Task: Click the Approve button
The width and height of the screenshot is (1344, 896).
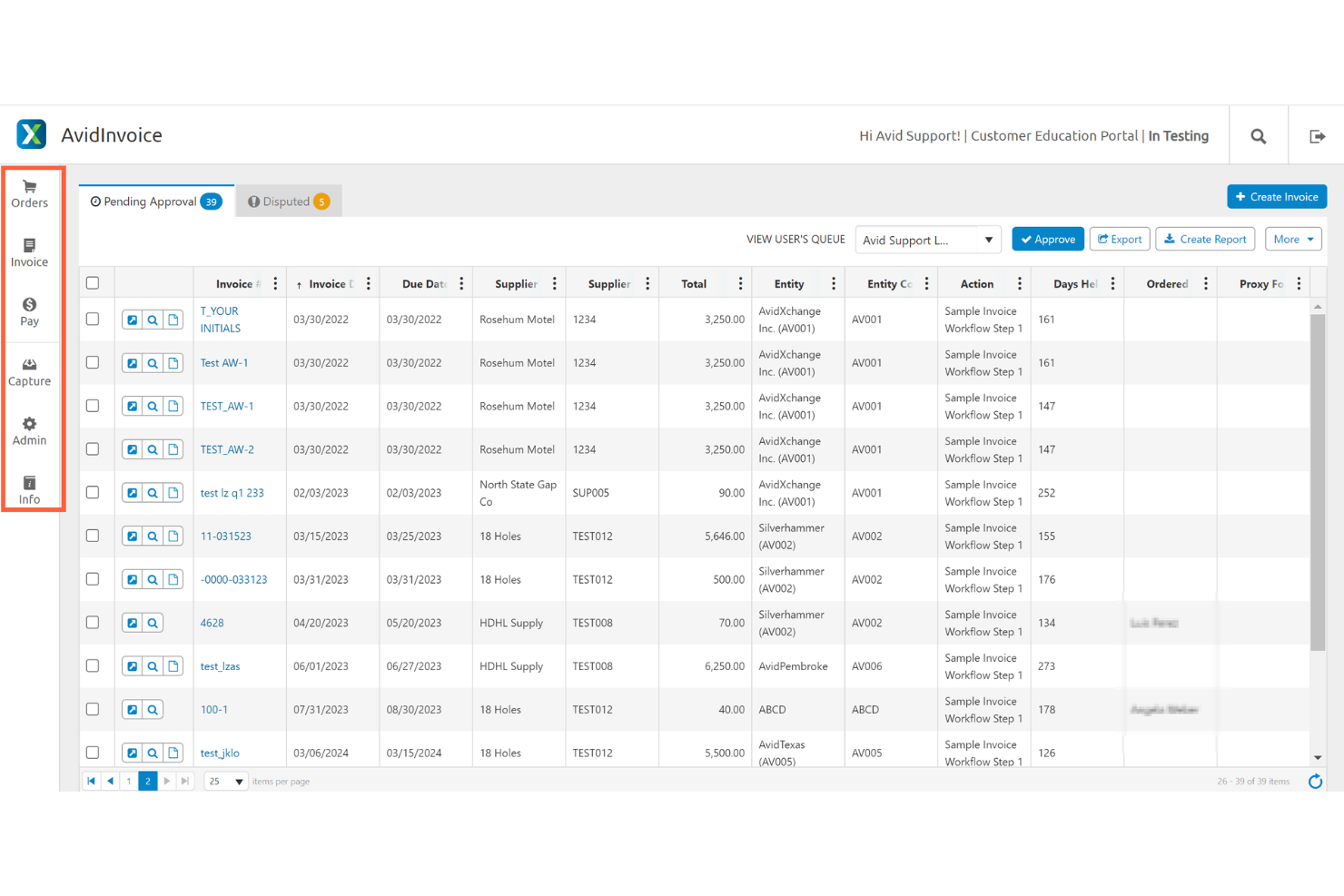Action: click(1047, 239)
